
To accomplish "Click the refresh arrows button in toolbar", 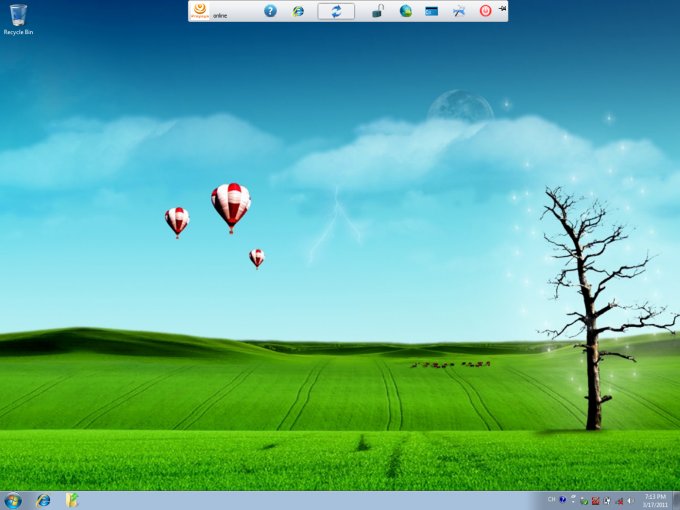I will 336,11.
